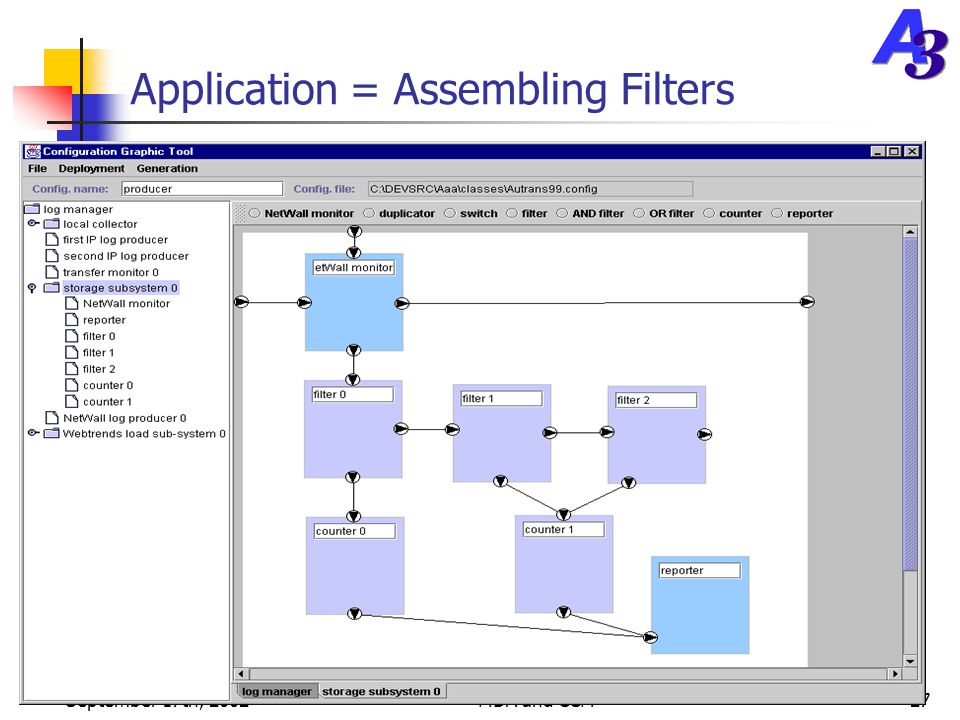
Task: Click the NetWall monitor block right output port
Action: click(402, 303)
